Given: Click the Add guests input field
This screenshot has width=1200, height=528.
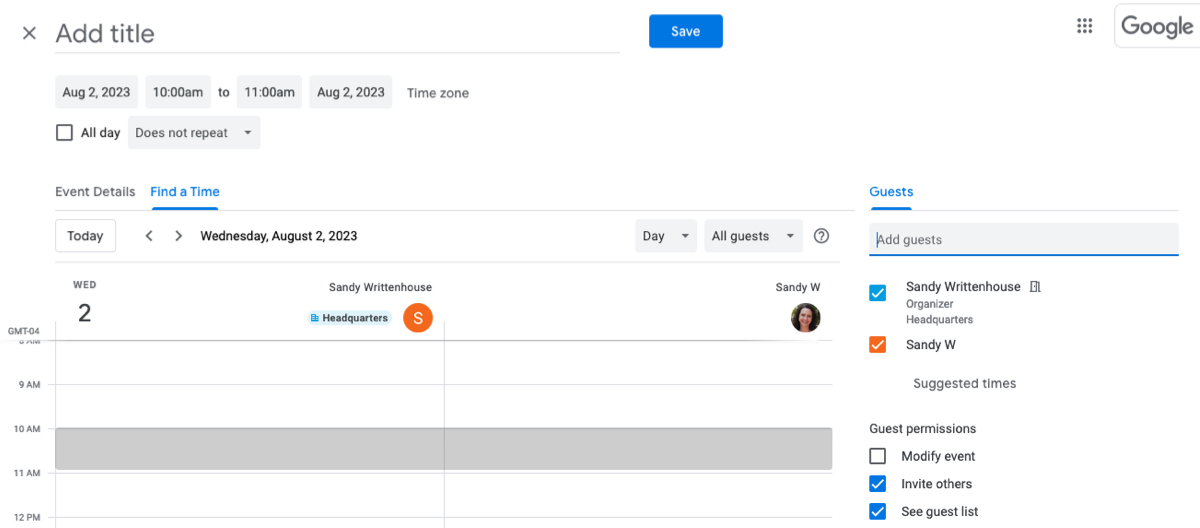Looking at the screenshot, I should 1023,240.
